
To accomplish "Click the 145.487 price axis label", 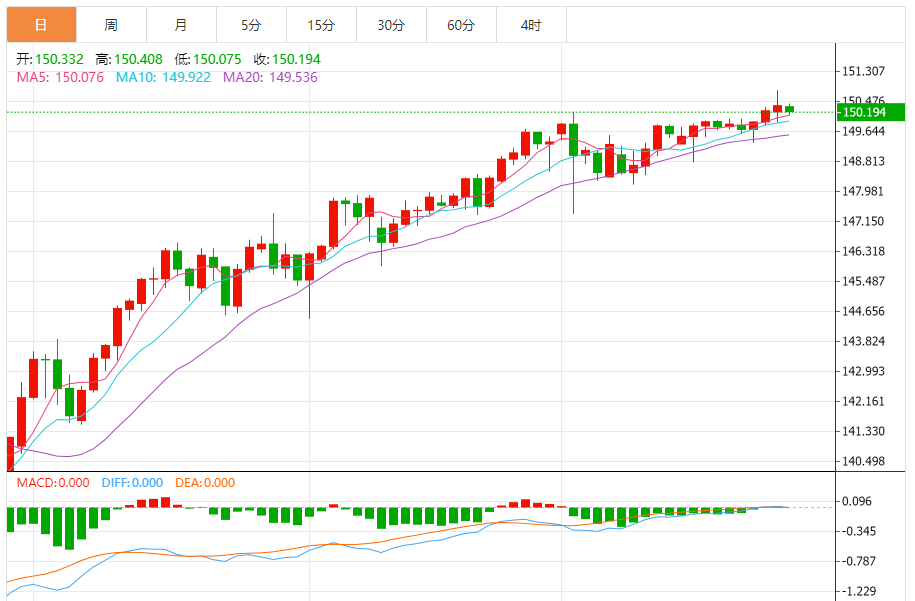I will coord(863,281).
